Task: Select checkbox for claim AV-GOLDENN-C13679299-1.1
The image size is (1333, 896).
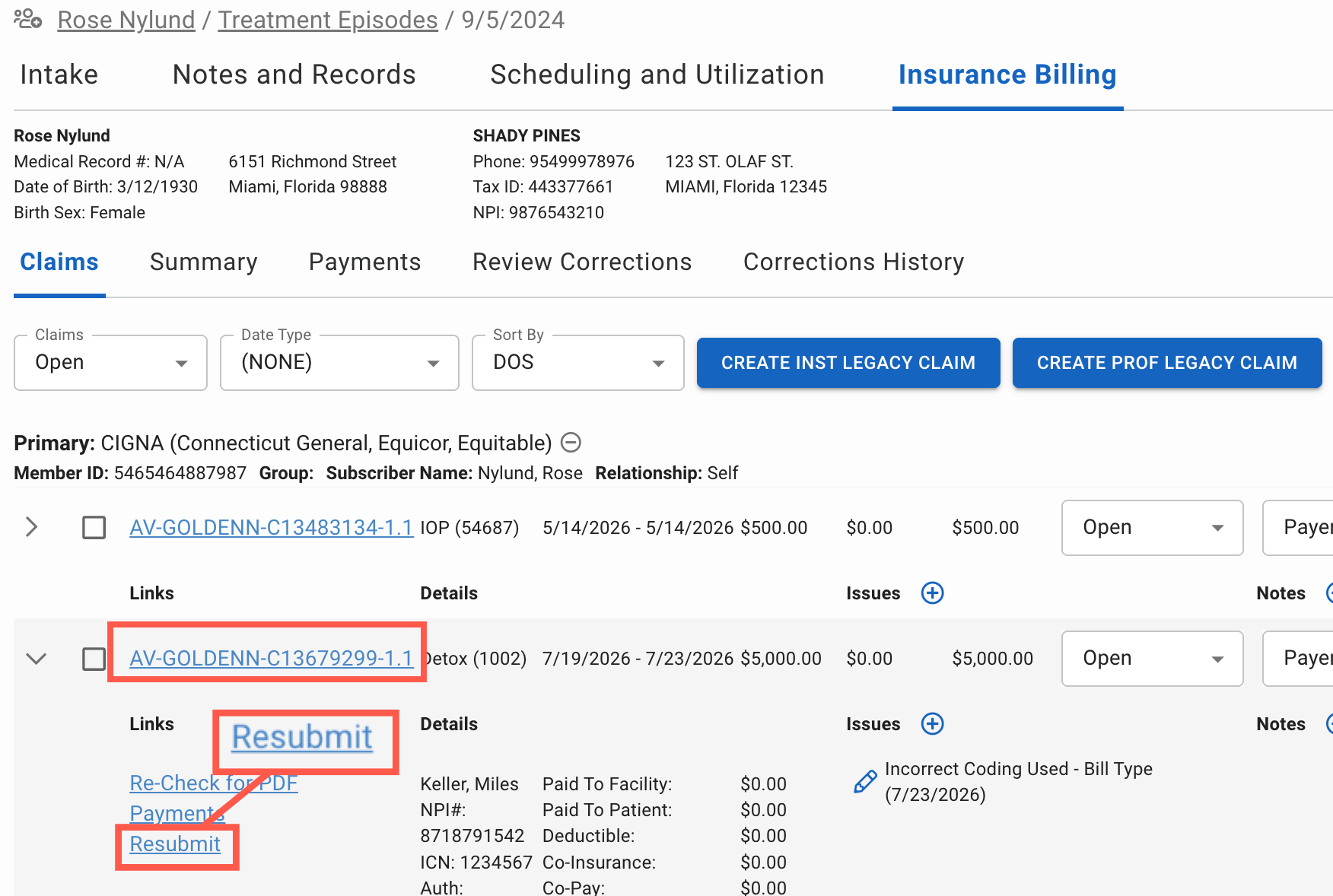Action: [x=94, y=658]
